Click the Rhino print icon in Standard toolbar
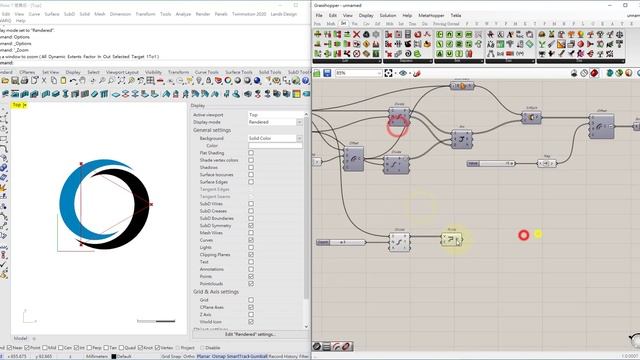This screenshot has height=360, width=640. [24, 81]
